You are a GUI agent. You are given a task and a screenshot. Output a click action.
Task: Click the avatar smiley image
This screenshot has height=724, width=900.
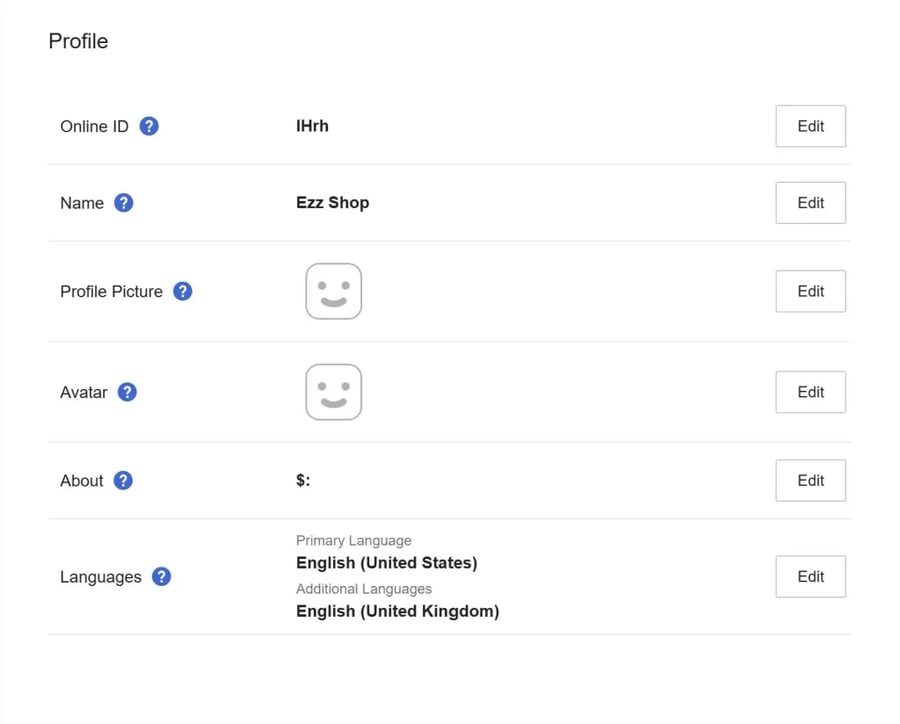tap(333, 392)
